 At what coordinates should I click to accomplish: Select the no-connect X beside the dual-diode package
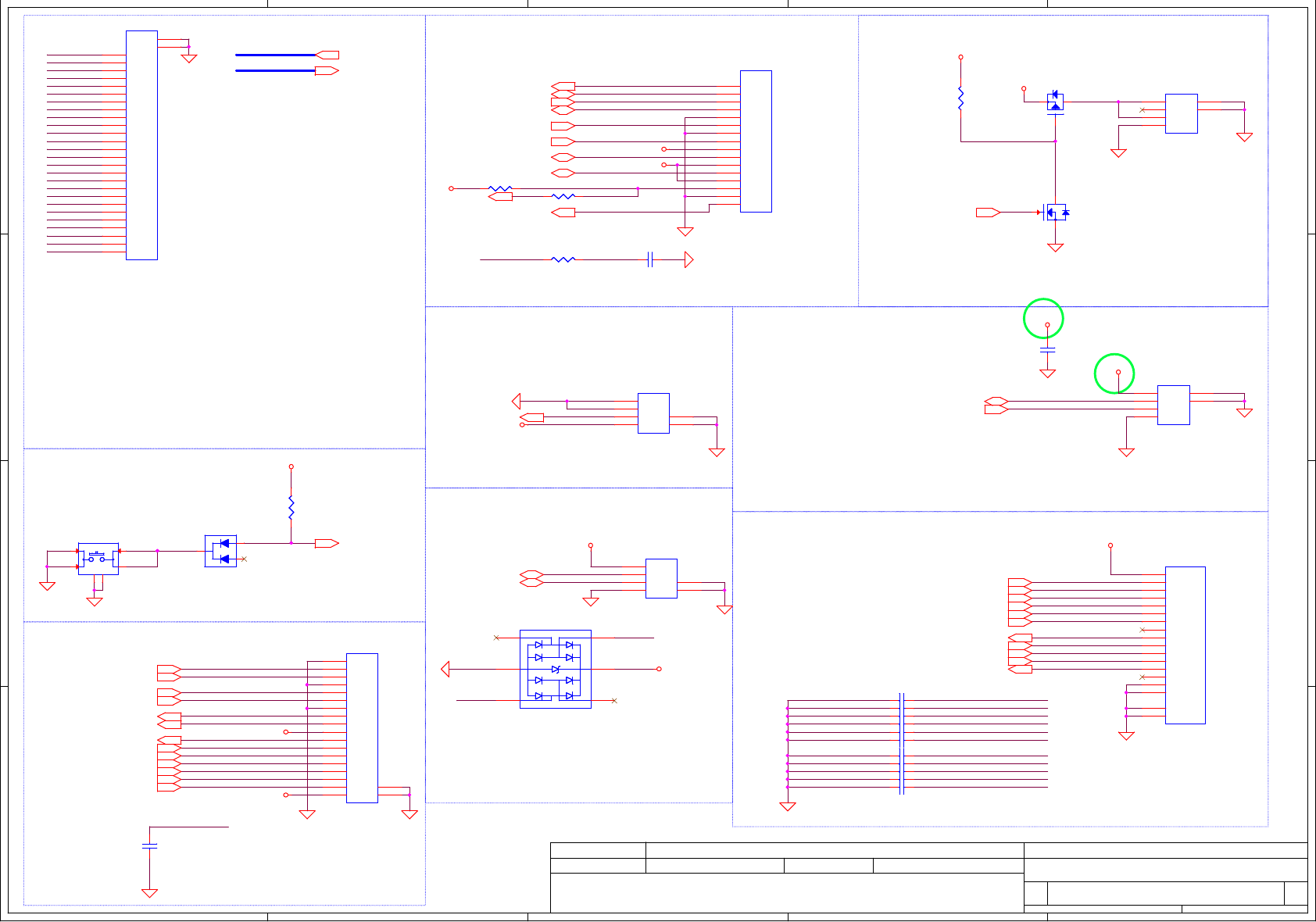(x=244, y=559)
